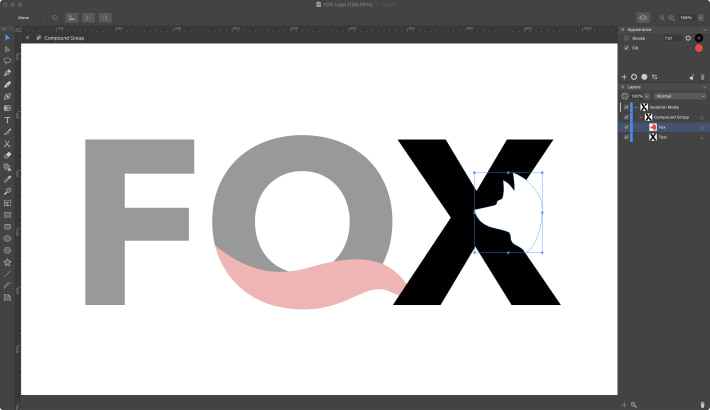710x410 pixels.
Task: Toggle visibility of Text layer
Action: 627,137
